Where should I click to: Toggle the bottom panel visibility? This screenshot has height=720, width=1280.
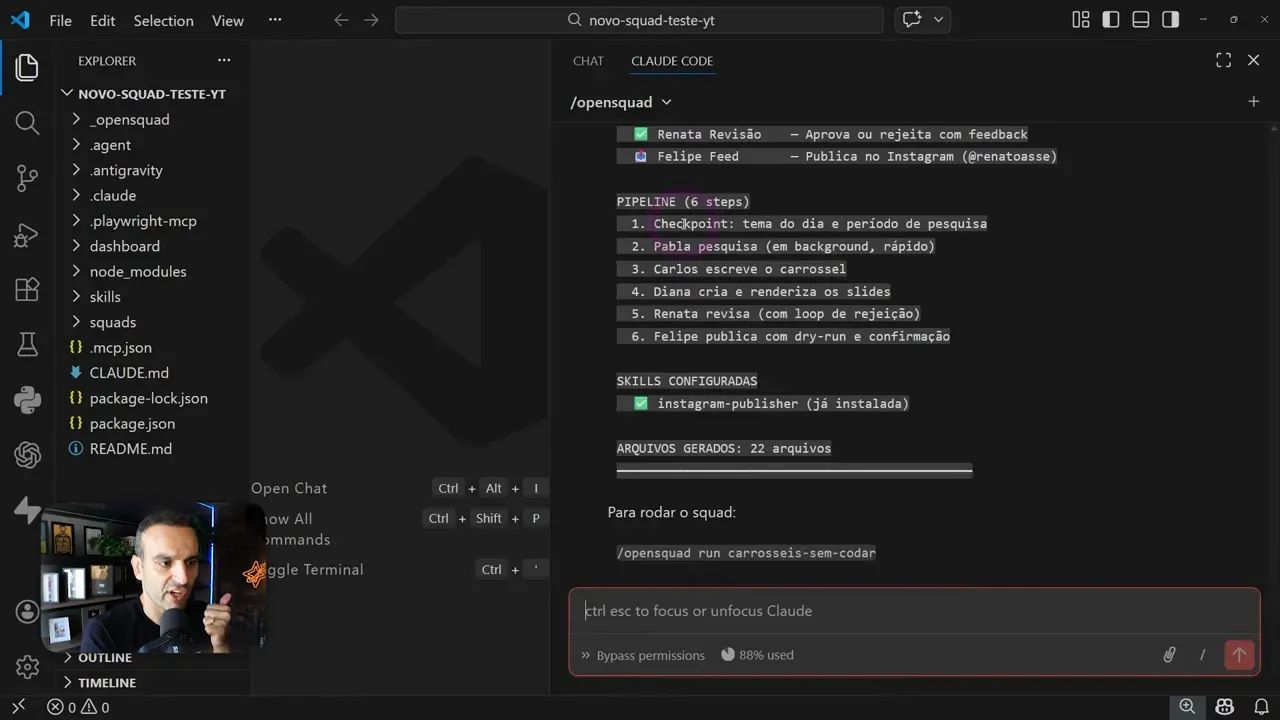[1140, 19]
